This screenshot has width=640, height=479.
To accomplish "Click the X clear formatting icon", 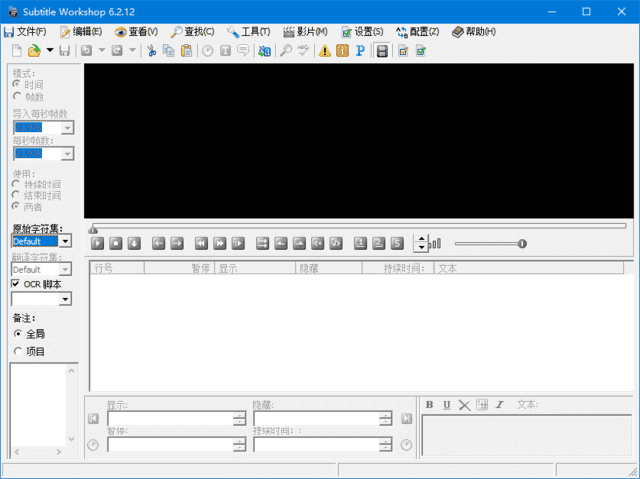I will (x=464, y=405).
